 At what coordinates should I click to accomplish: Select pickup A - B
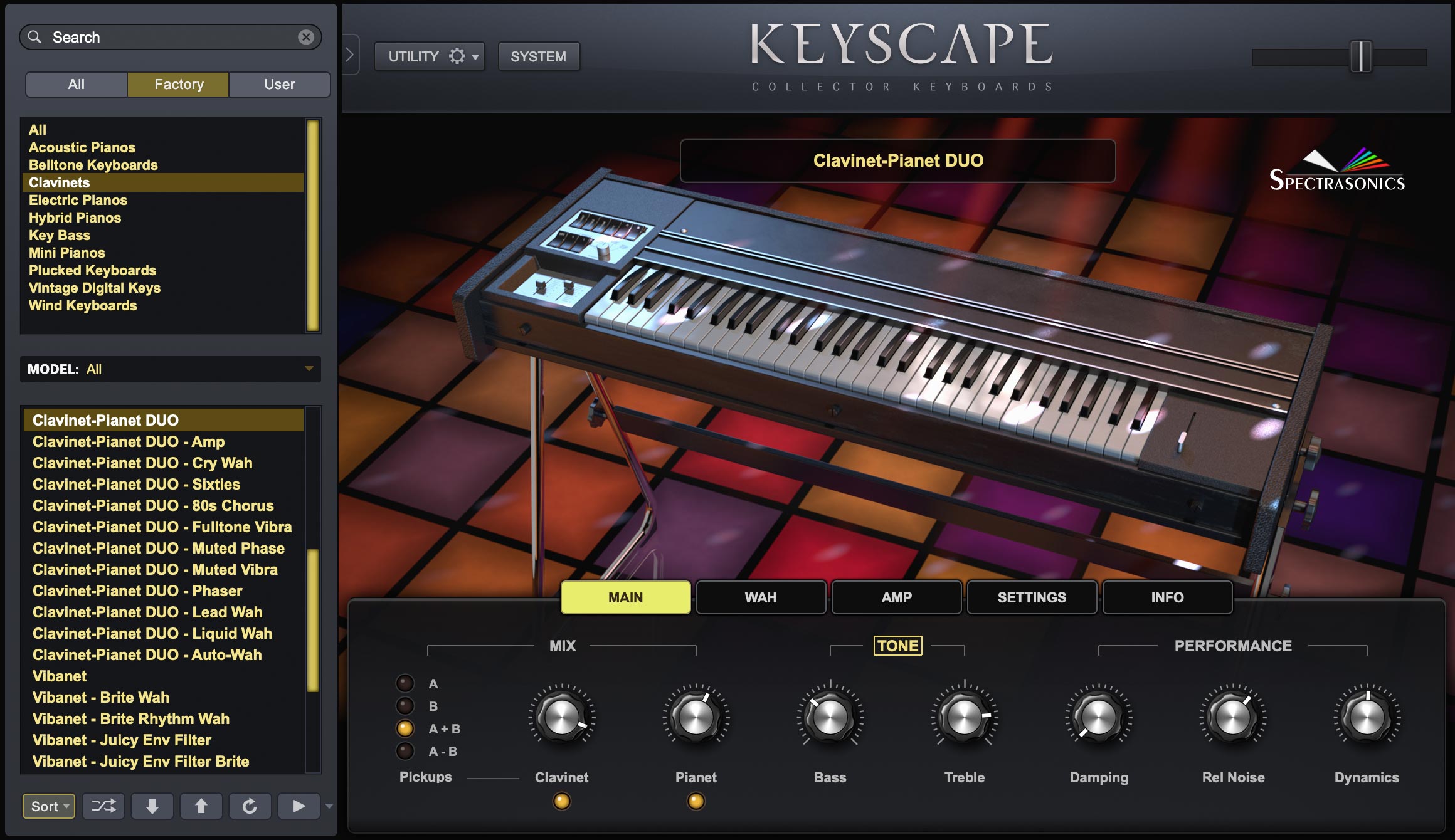pos(405,751)
